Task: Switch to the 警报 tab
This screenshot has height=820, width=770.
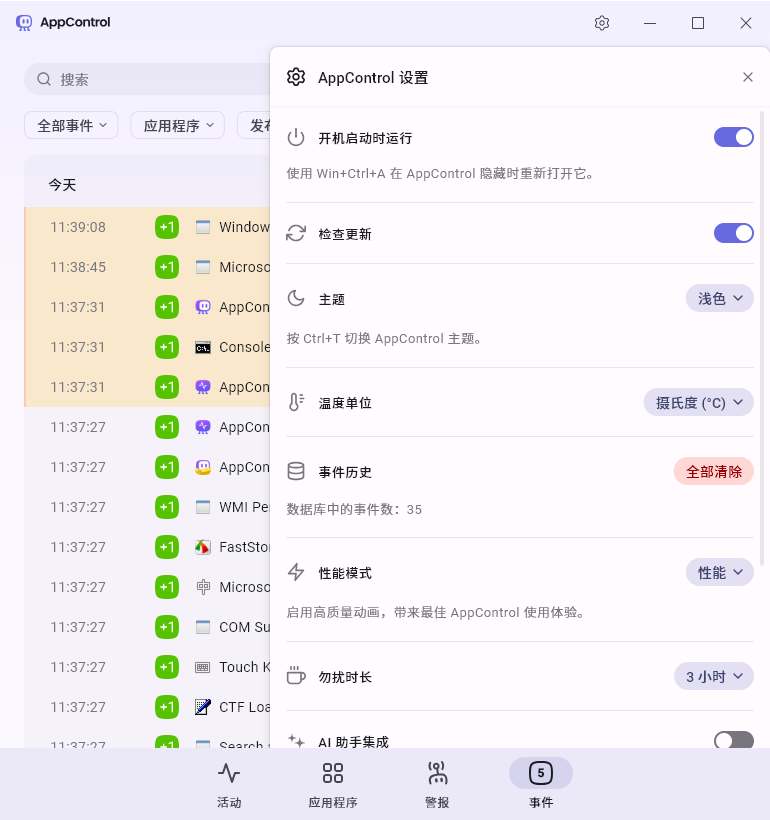Action: click(437, 783)
